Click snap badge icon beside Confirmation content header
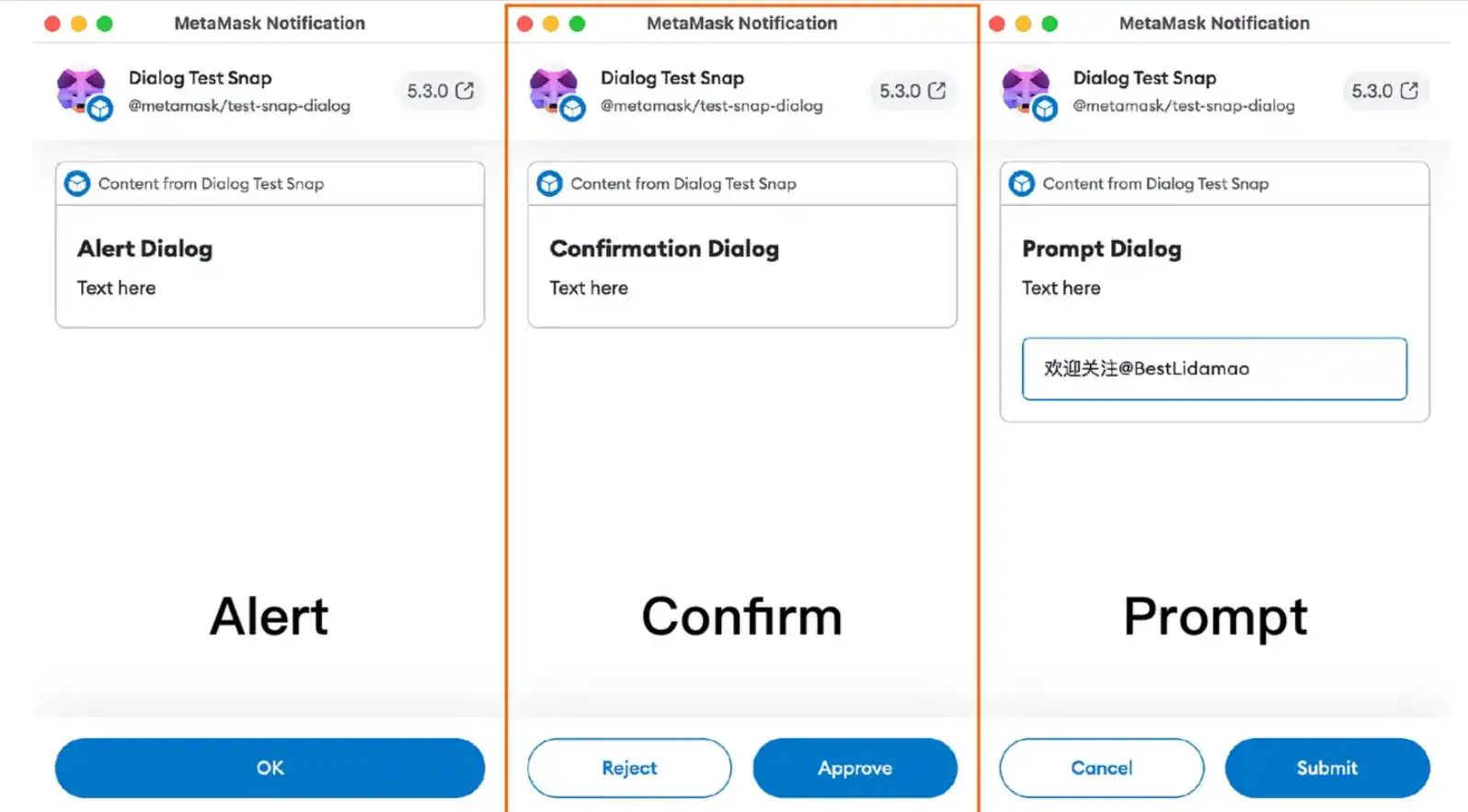1468x812 pixels. point(549,184)
